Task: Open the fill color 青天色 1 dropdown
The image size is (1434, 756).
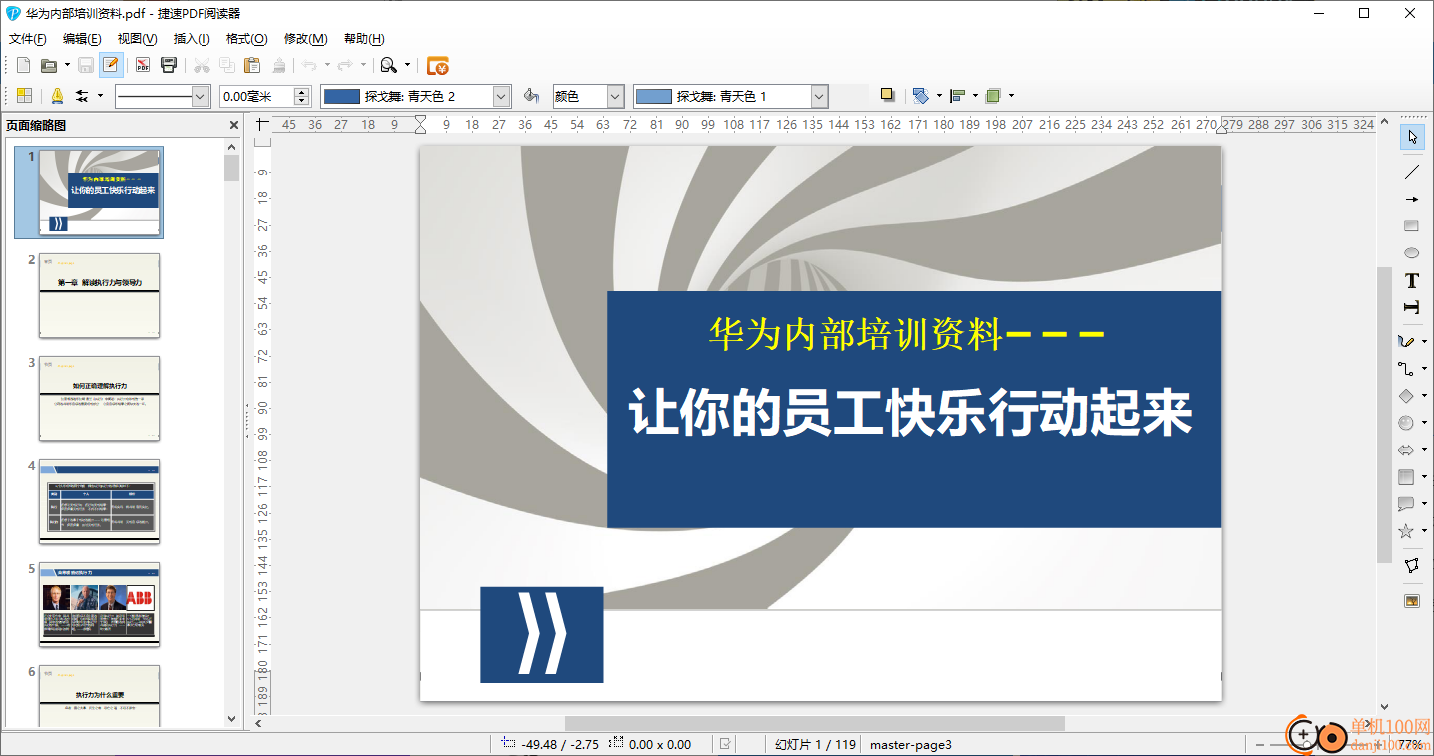Action: (819, 96)
